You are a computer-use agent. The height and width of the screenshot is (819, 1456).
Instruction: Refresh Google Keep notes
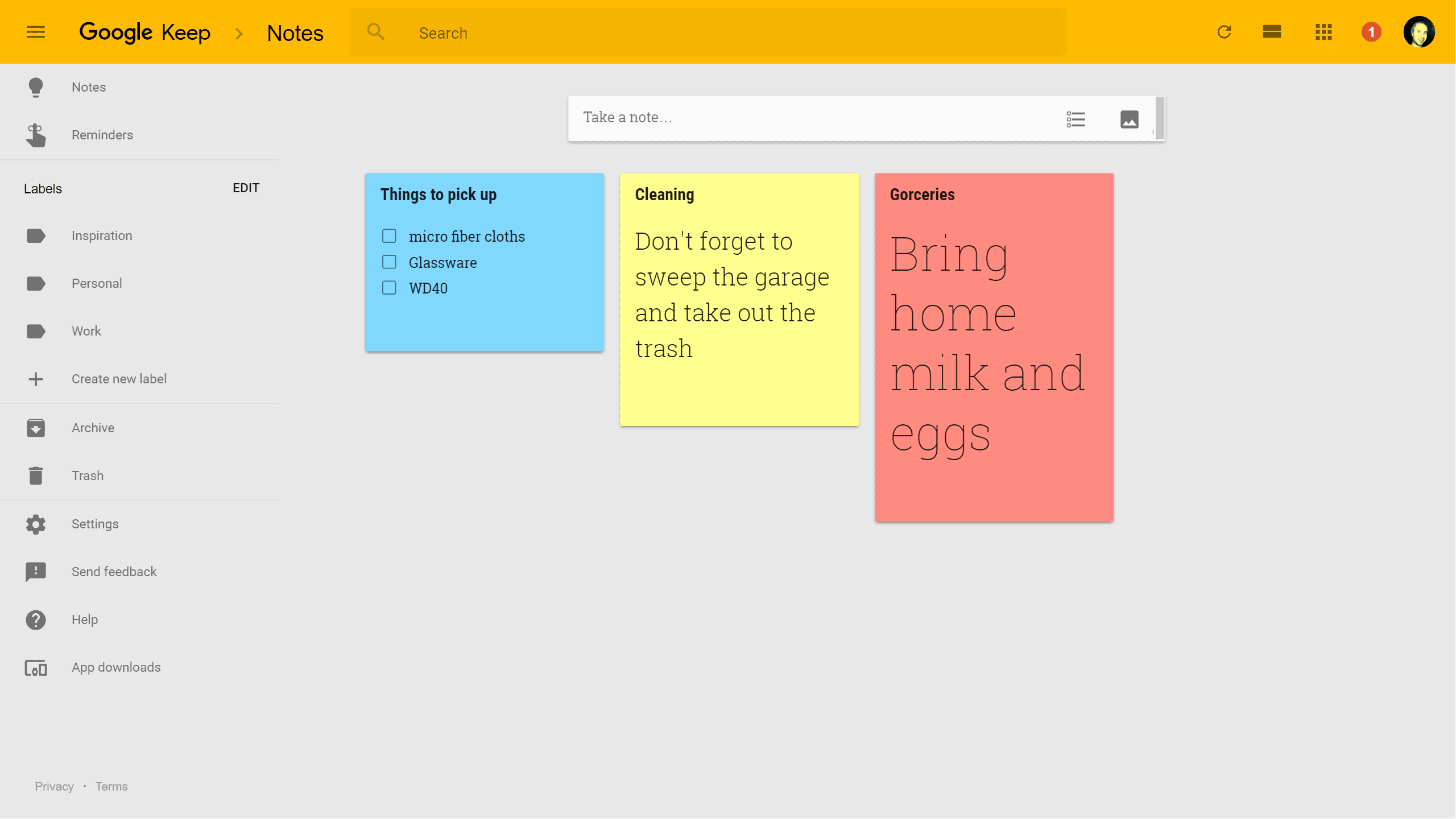click(1225, 32)
